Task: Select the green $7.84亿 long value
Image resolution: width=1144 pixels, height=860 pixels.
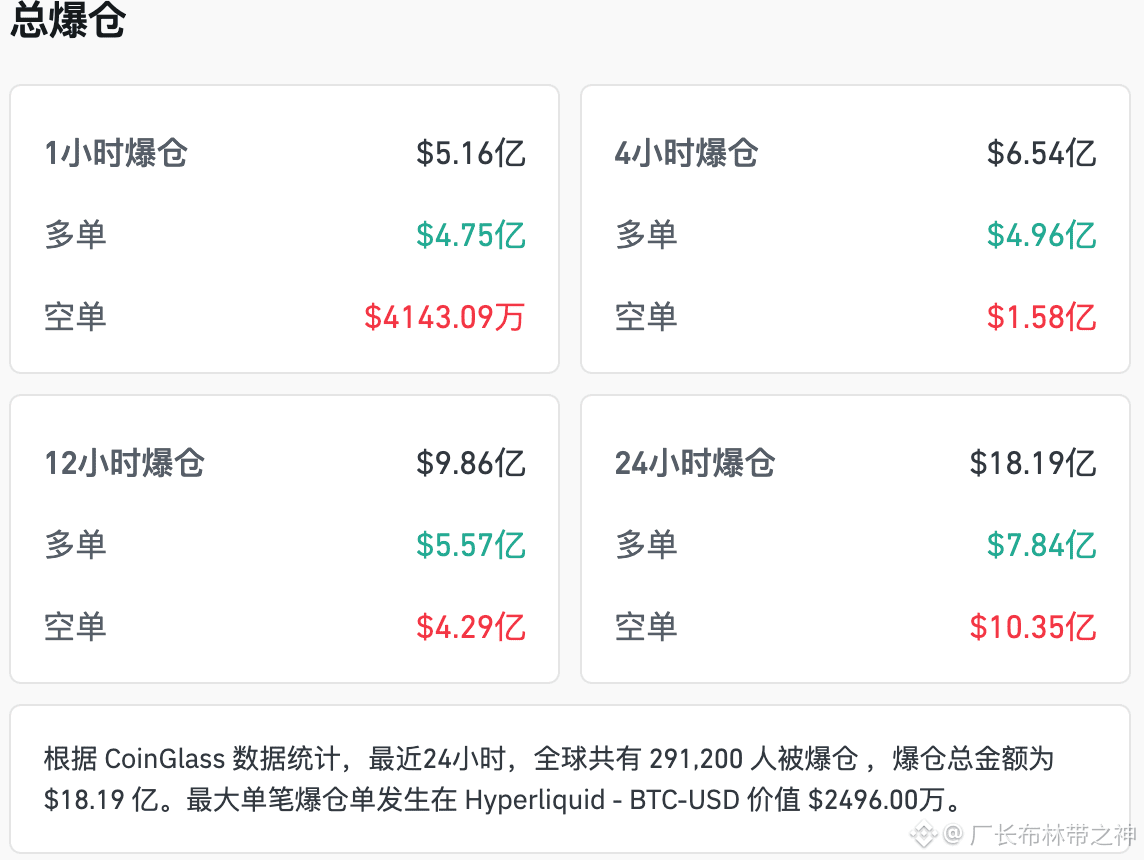Action: [1041, 545]
